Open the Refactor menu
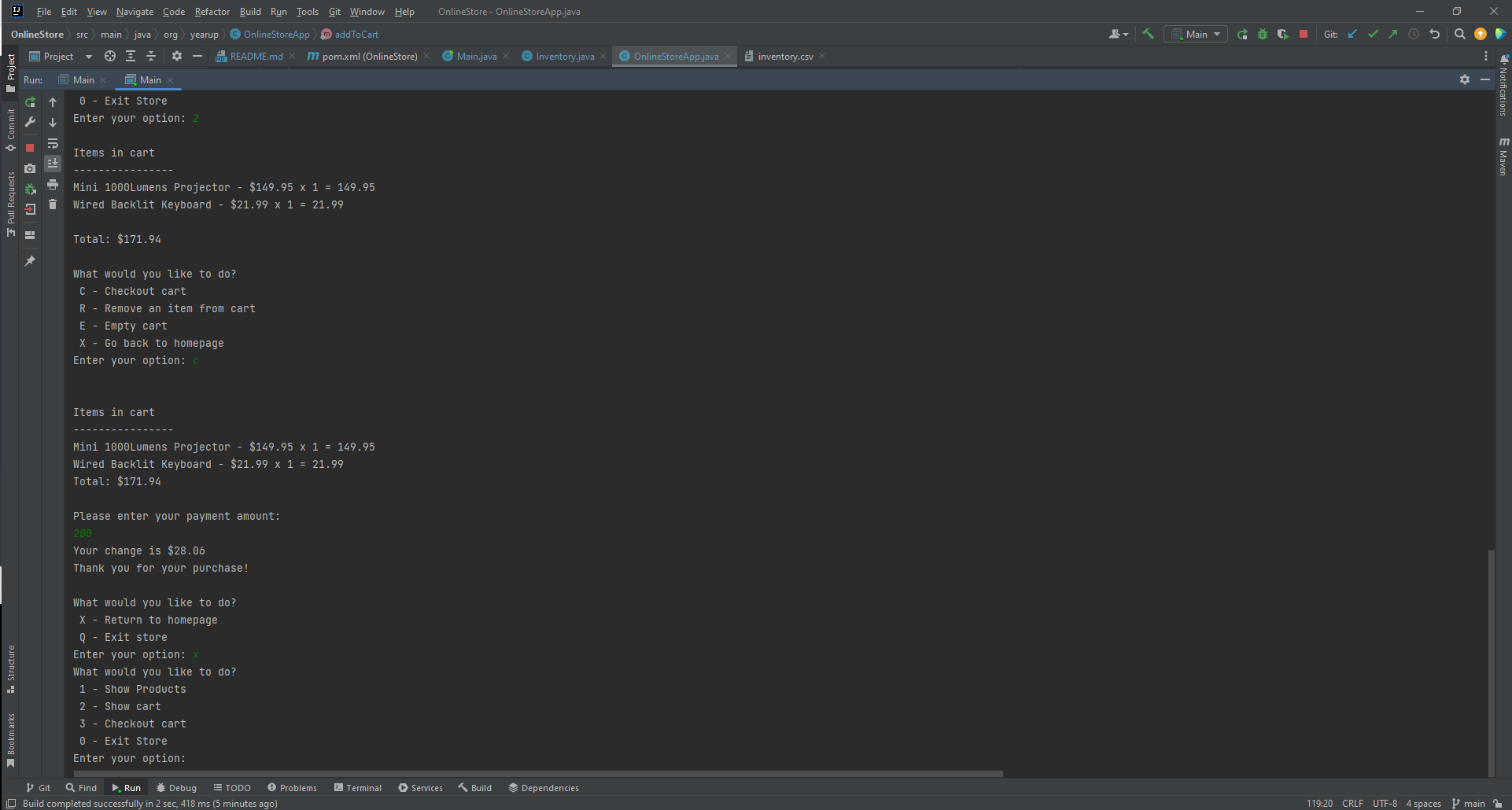Screen dimensions: 1512x810 (x=212, y=12)
